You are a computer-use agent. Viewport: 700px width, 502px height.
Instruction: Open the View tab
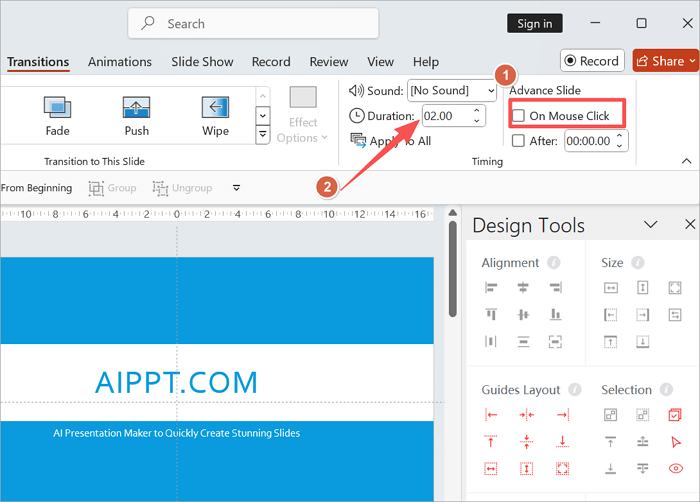[x=380, y=62]
